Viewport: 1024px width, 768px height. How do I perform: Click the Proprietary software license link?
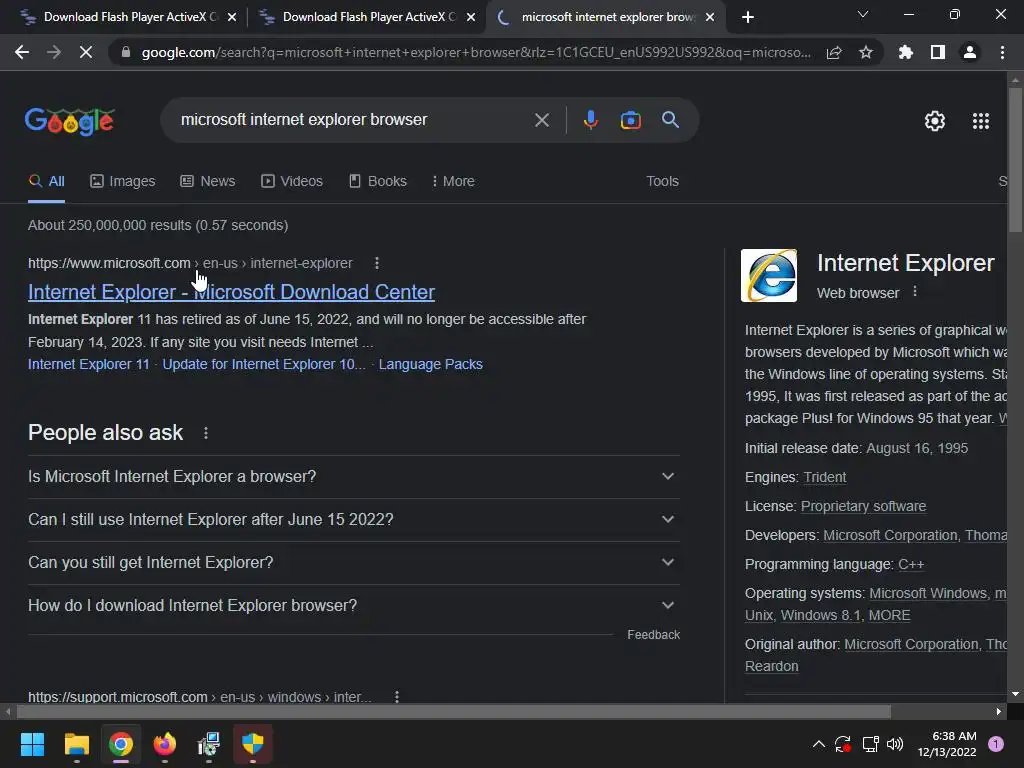click(863, 506)
